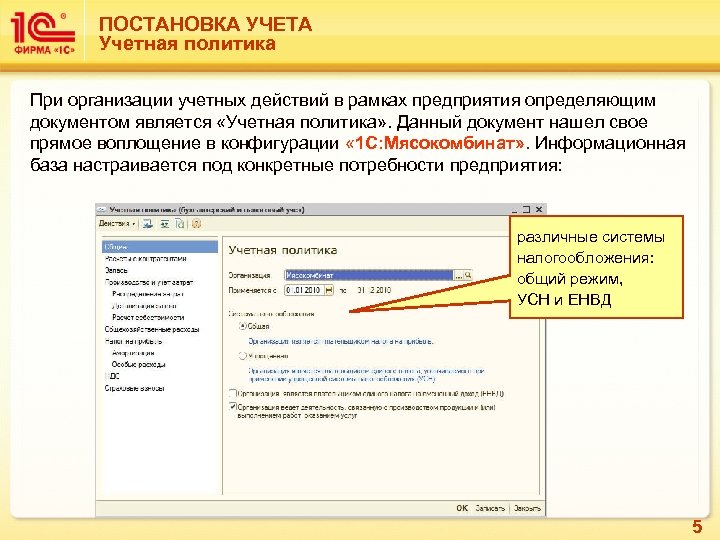
Task: Close the Учетная политика window with X
Action: point(539,209)
